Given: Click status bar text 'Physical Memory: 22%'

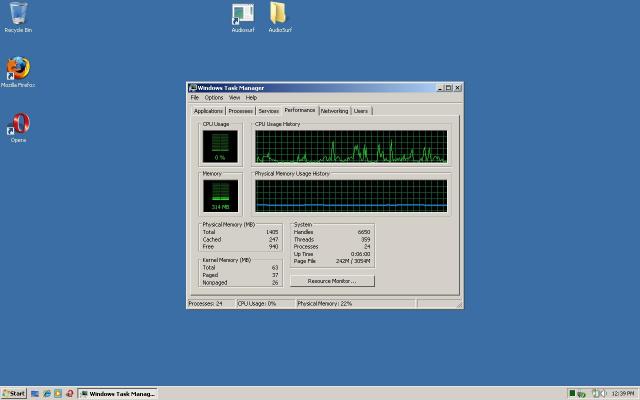Looking at the screenshot, I should tap(324, 304).
